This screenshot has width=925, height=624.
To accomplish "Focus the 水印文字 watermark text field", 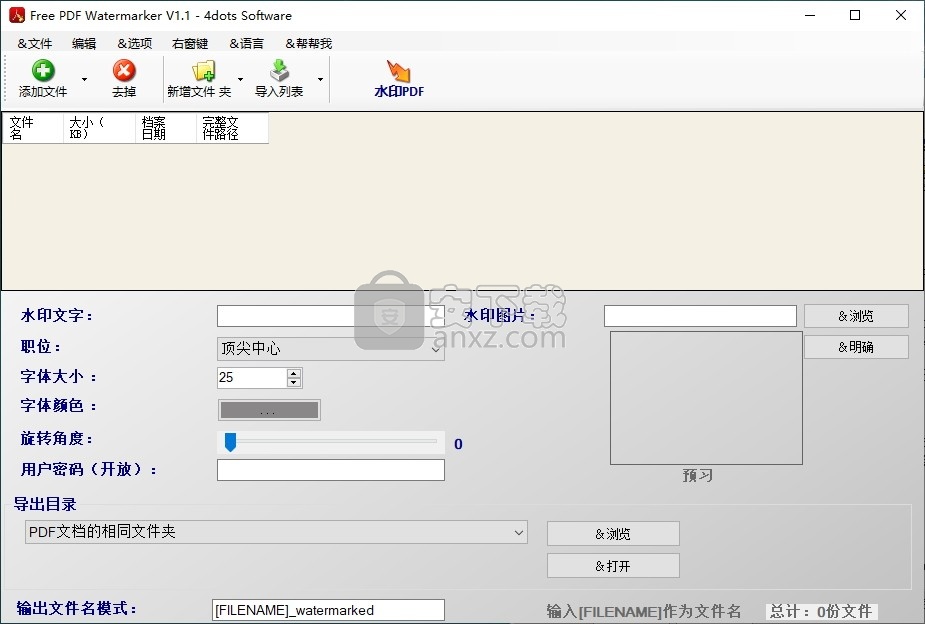I will [x=330, y=316].
